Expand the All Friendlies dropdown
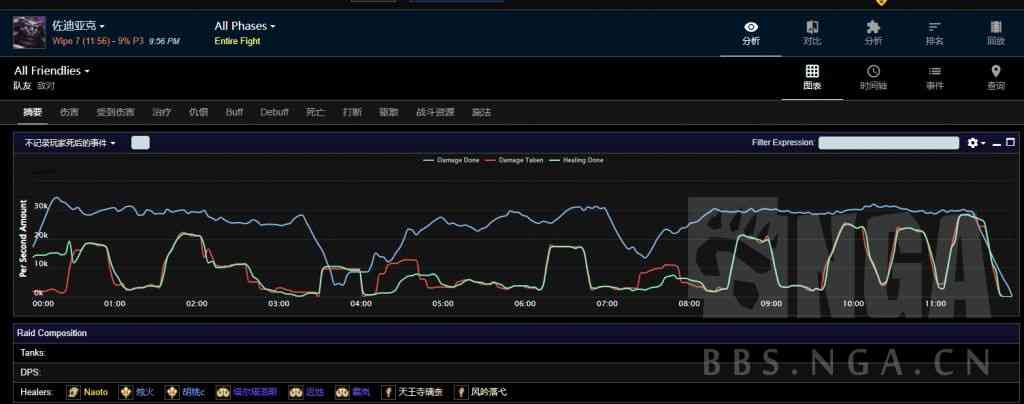This screenshot has width=1024, height=404. point(52,70)
